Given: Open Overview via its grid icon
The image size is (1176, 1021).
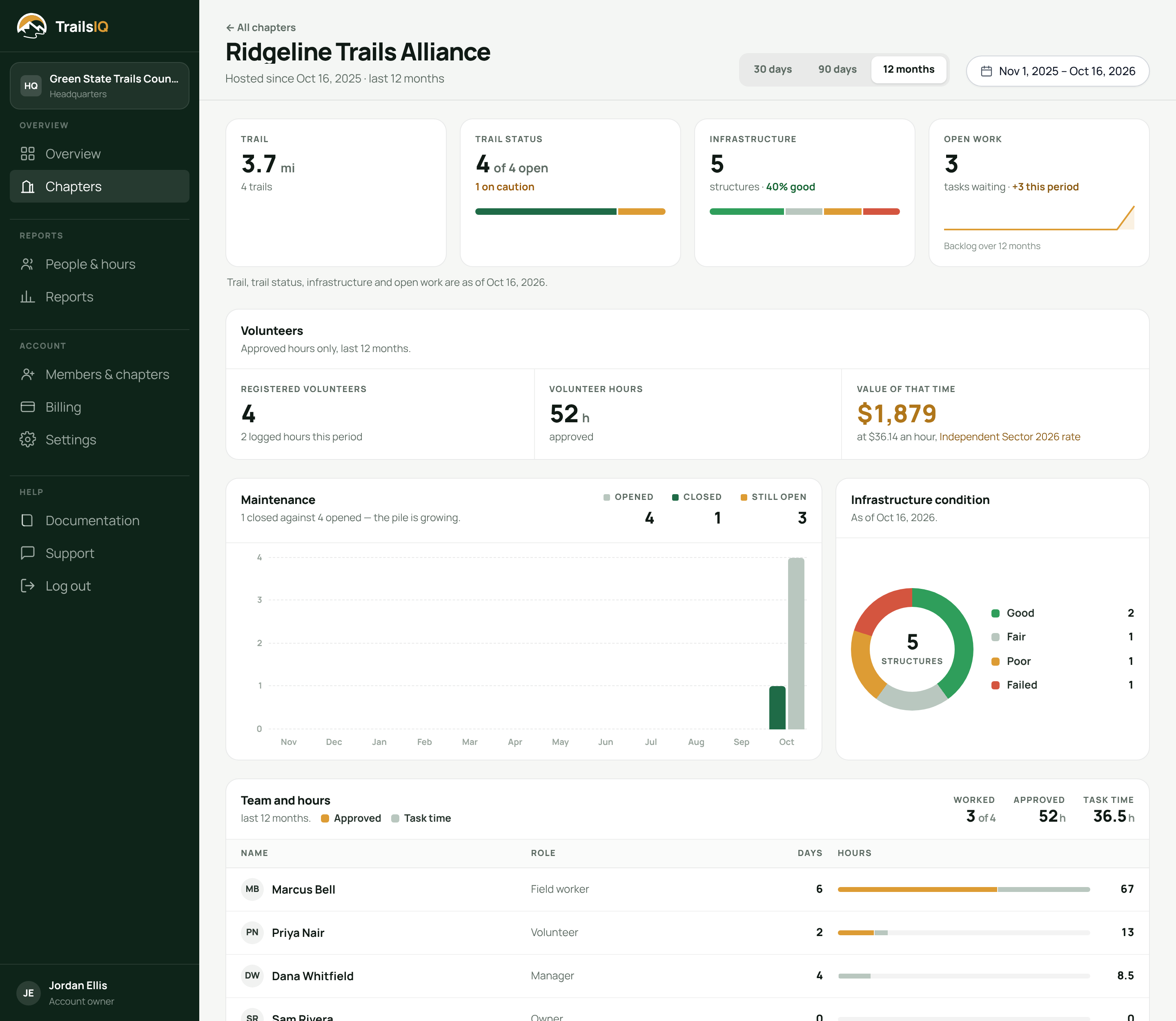Looking at the screenshot, I should click(27, 154).
